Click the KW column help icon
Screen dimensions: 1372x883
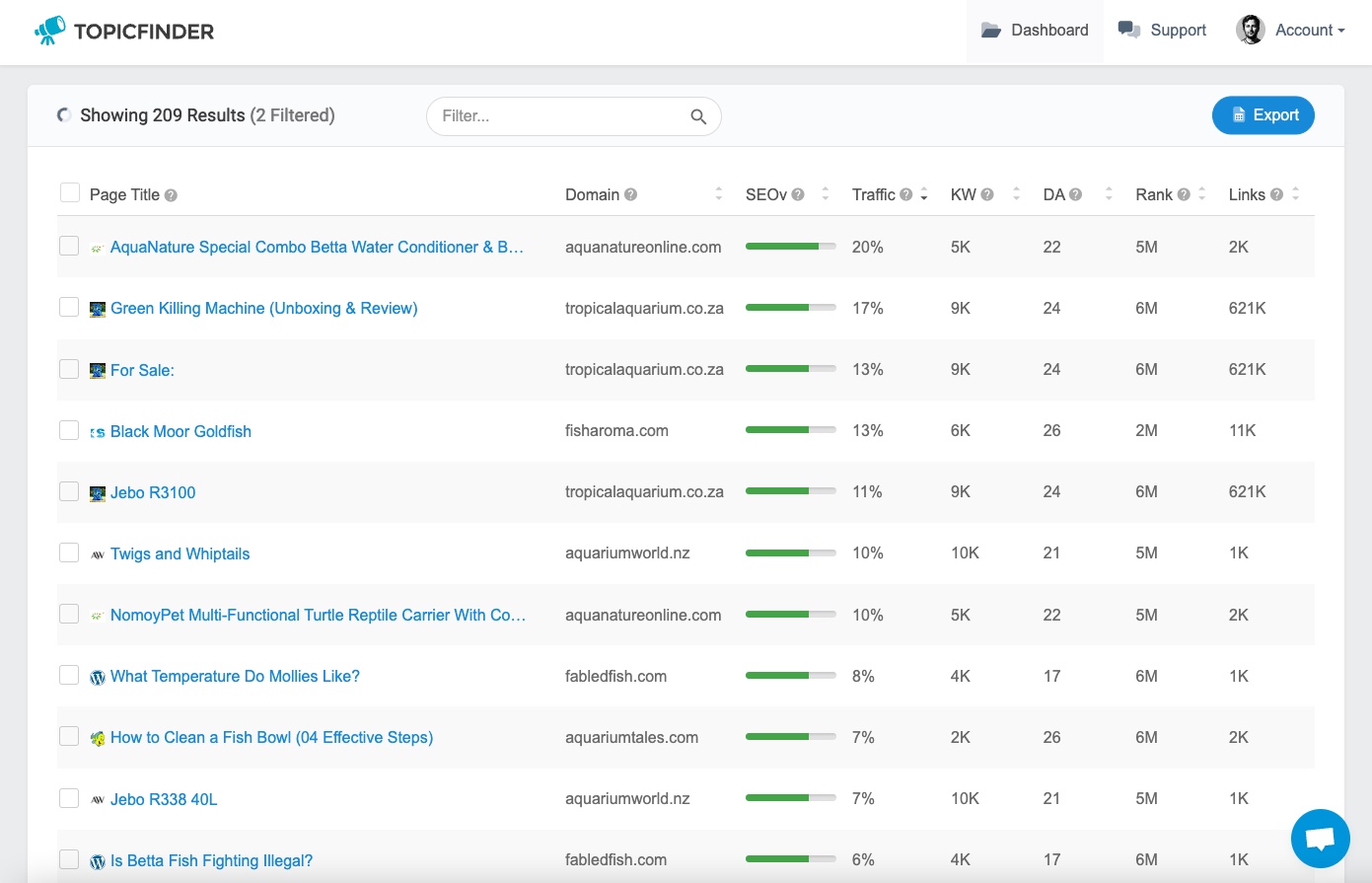[987, 194]
